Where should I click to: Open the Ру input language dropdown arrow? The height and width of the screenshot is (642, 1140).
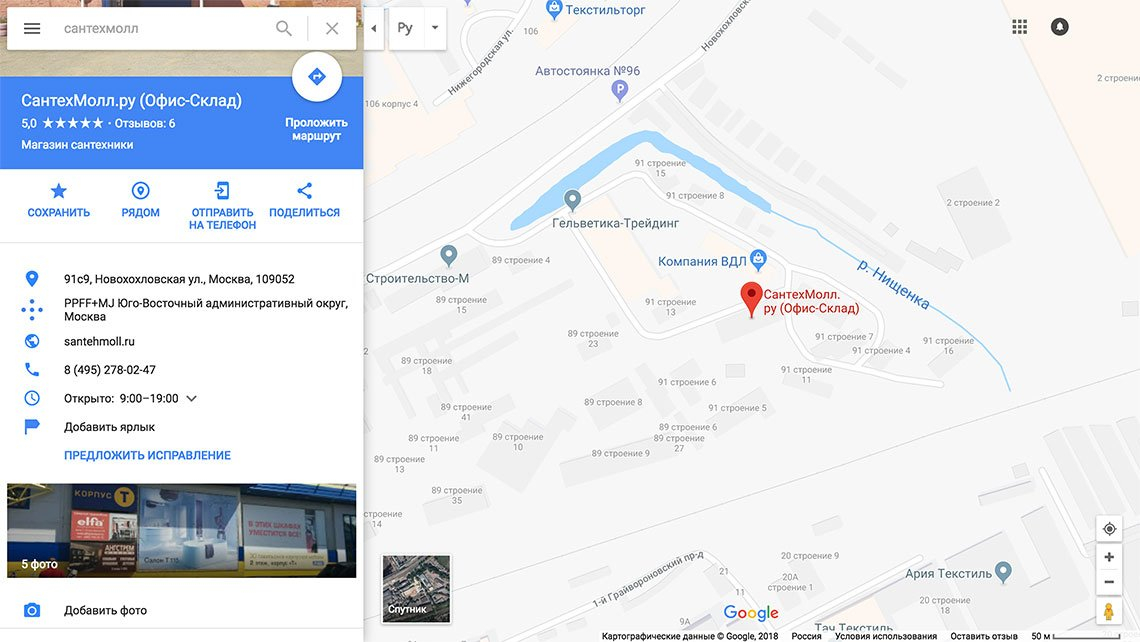tap(435, 28)
